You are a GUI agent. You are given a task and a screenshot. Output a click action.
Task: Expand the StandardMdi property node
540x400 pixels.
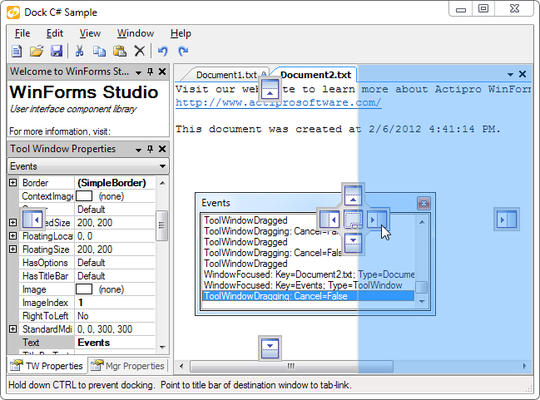pos(13,329)
